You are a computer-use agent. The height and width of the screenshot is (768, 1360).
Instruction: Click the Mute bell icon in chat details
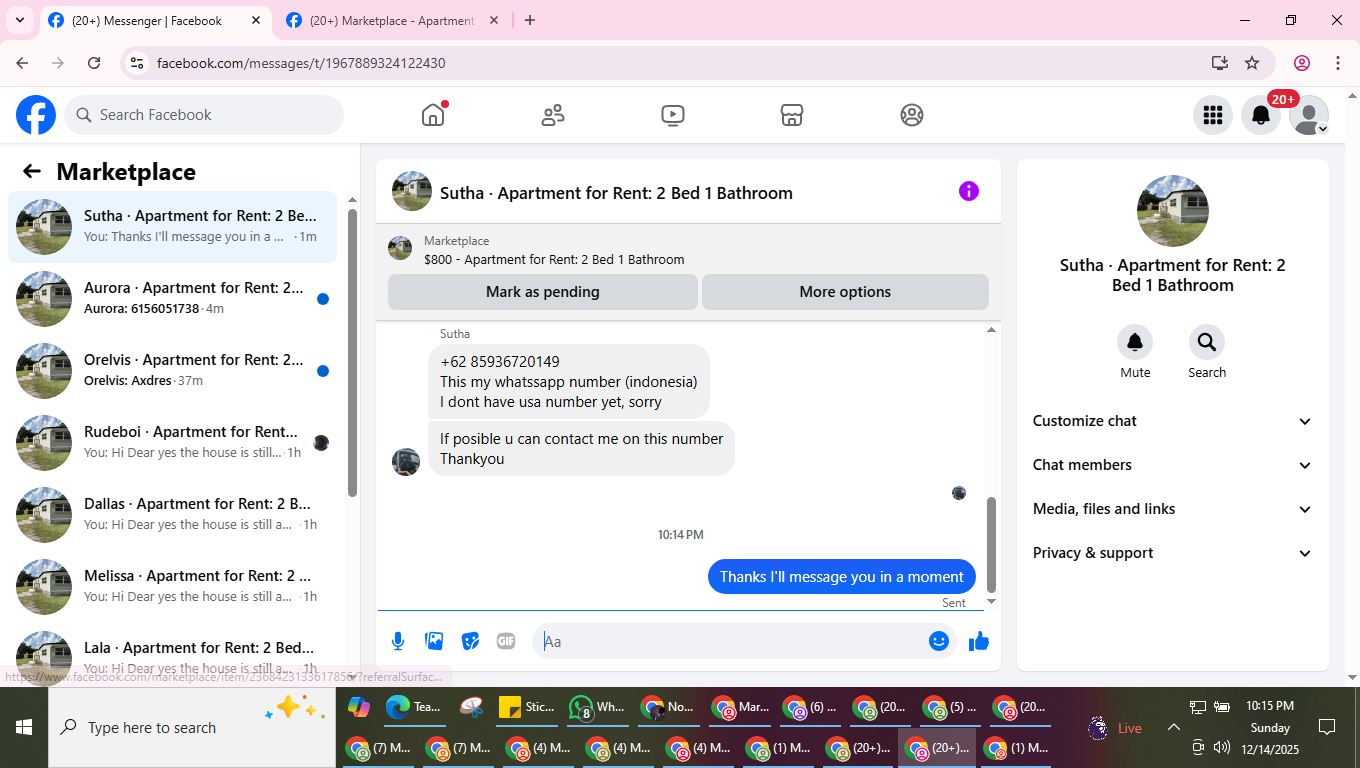1135,342
